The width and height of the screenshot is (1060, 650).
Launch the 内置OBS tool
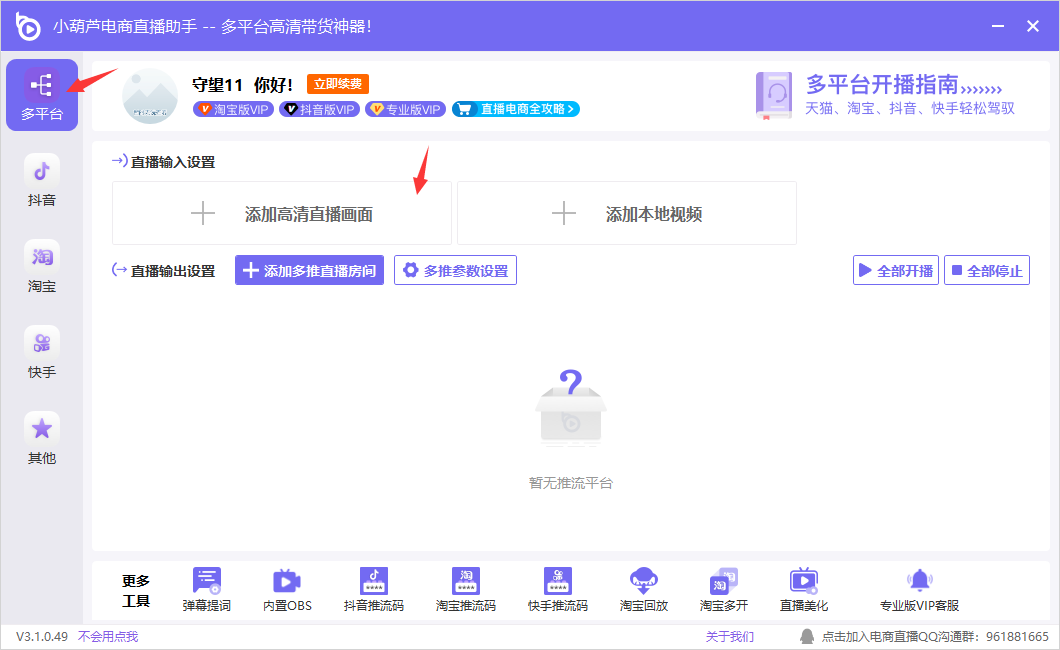click(287, 583)
